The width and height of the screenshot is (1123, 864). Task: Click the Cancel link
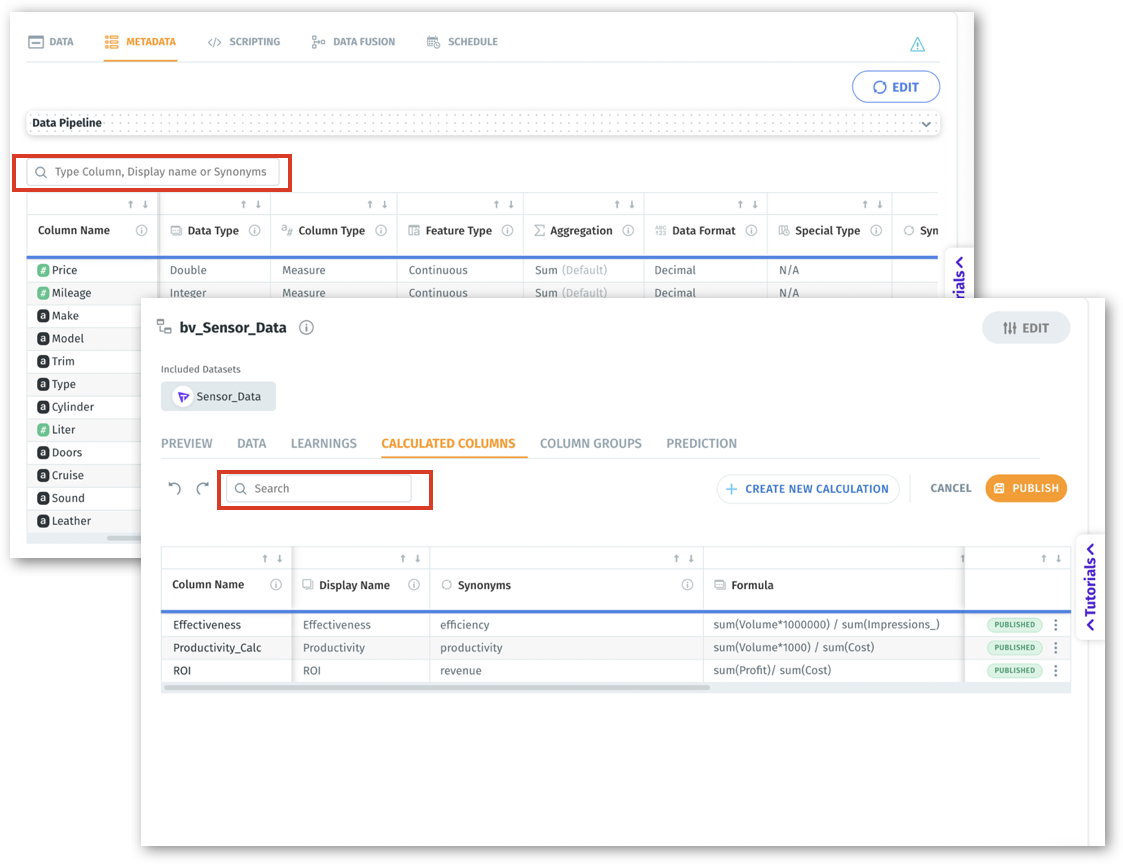(x=950, y=489)
